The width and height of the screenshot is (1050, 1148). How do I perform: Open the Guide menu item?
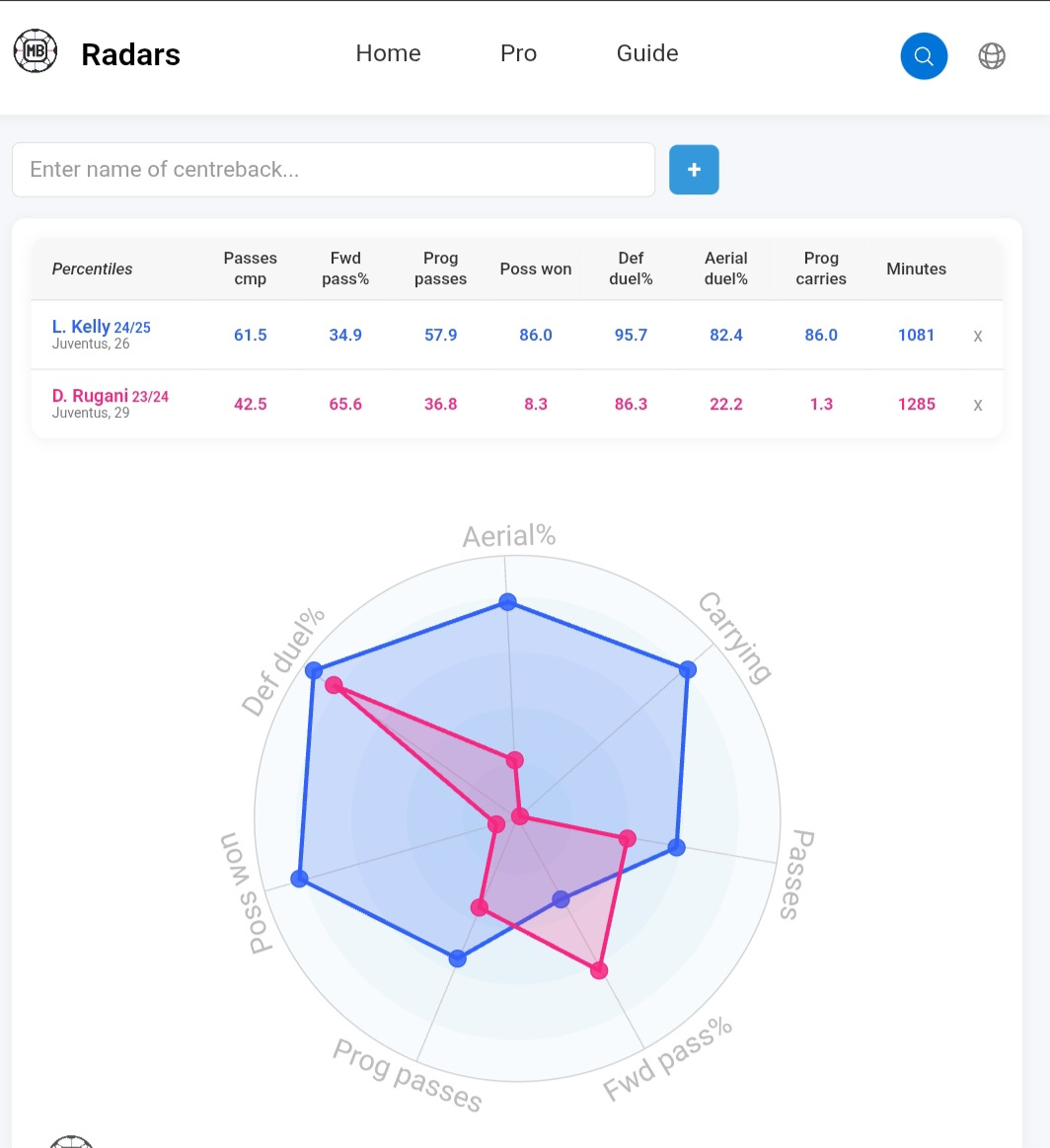(x=646, y=52)
